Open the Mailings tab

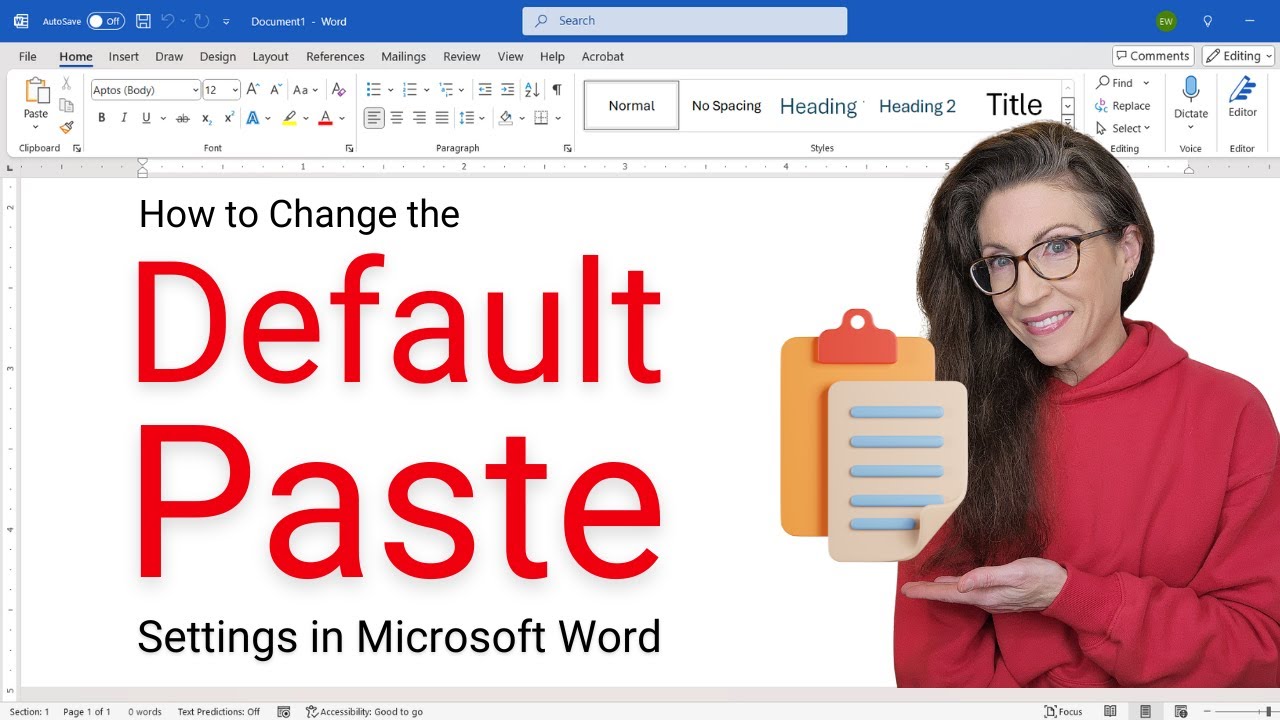click(403, 56)
